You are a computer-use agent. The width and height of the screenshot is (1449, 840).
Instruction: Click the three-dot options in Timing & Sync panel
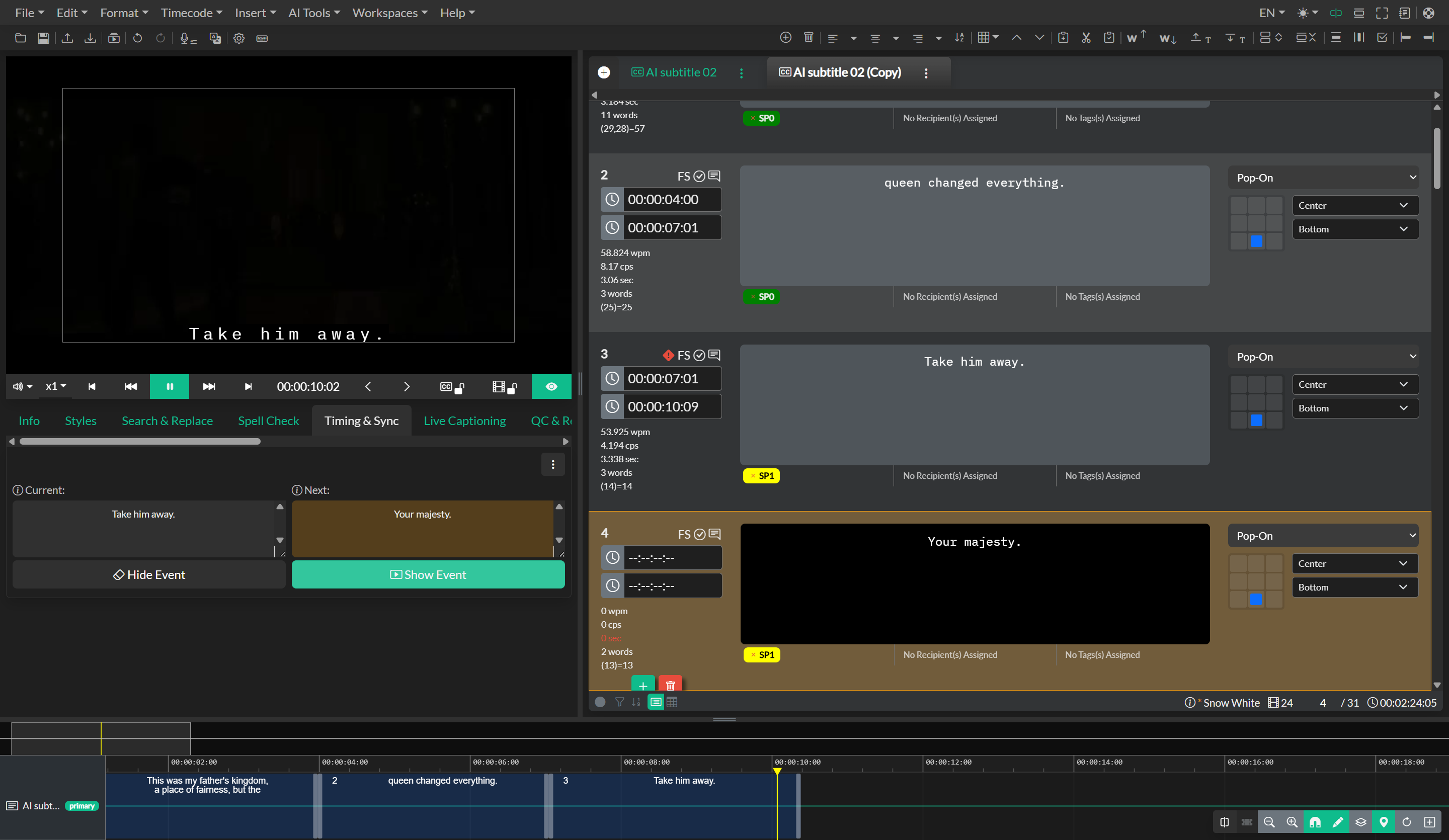(x=553, y=465)
